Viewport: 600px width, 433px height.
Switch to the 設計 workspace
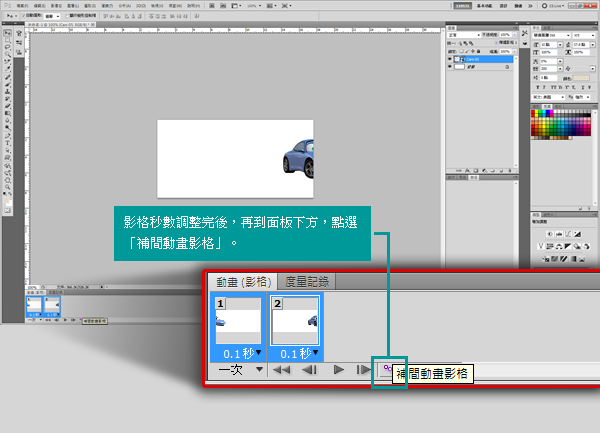(x=504, y=6)
